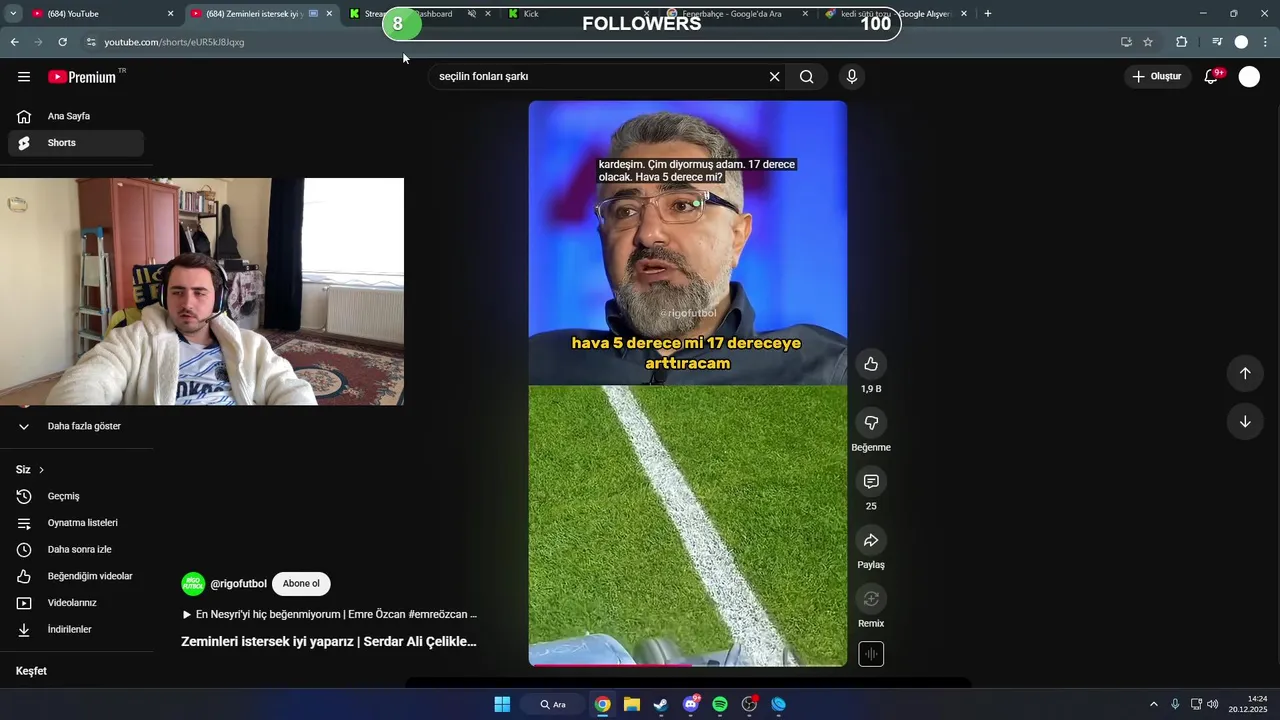The height and width of the screenshot is (720, 1280).
Task: Open Geçmiş watch history
Action: [x=76, y=496]
